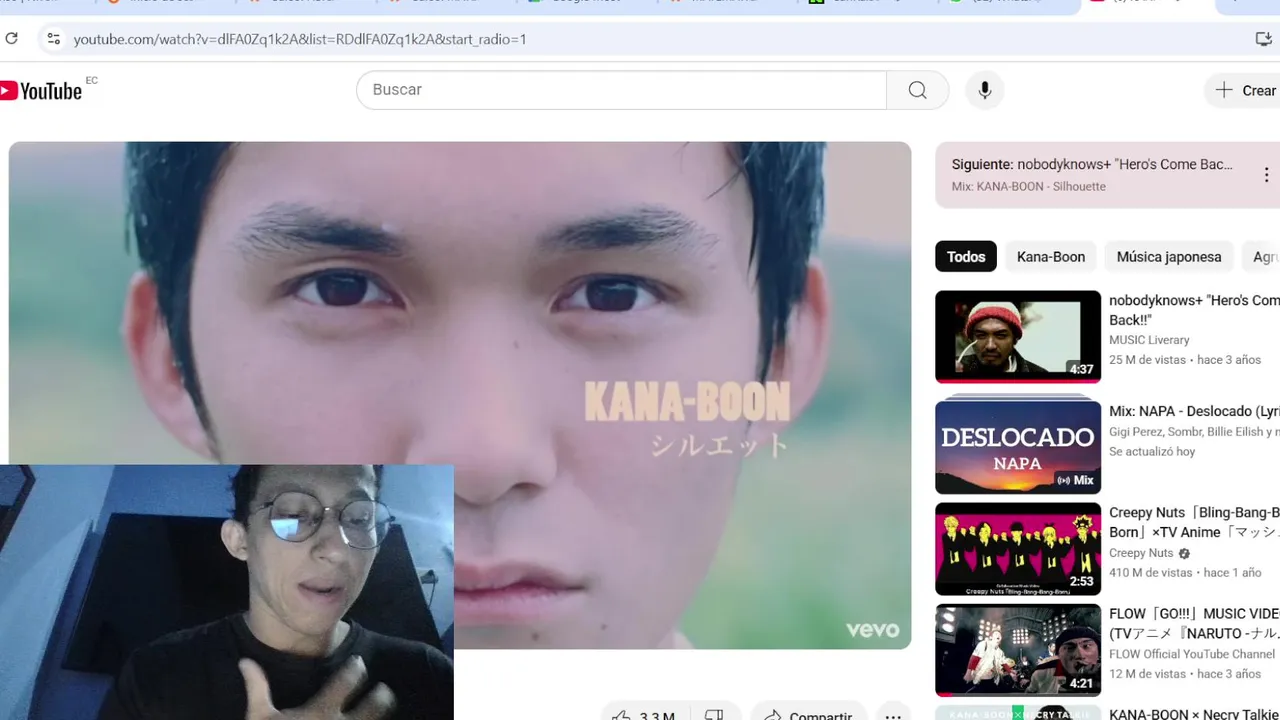
Task: Click the install app icon in address bar
Action: [x=1263, y=39]
